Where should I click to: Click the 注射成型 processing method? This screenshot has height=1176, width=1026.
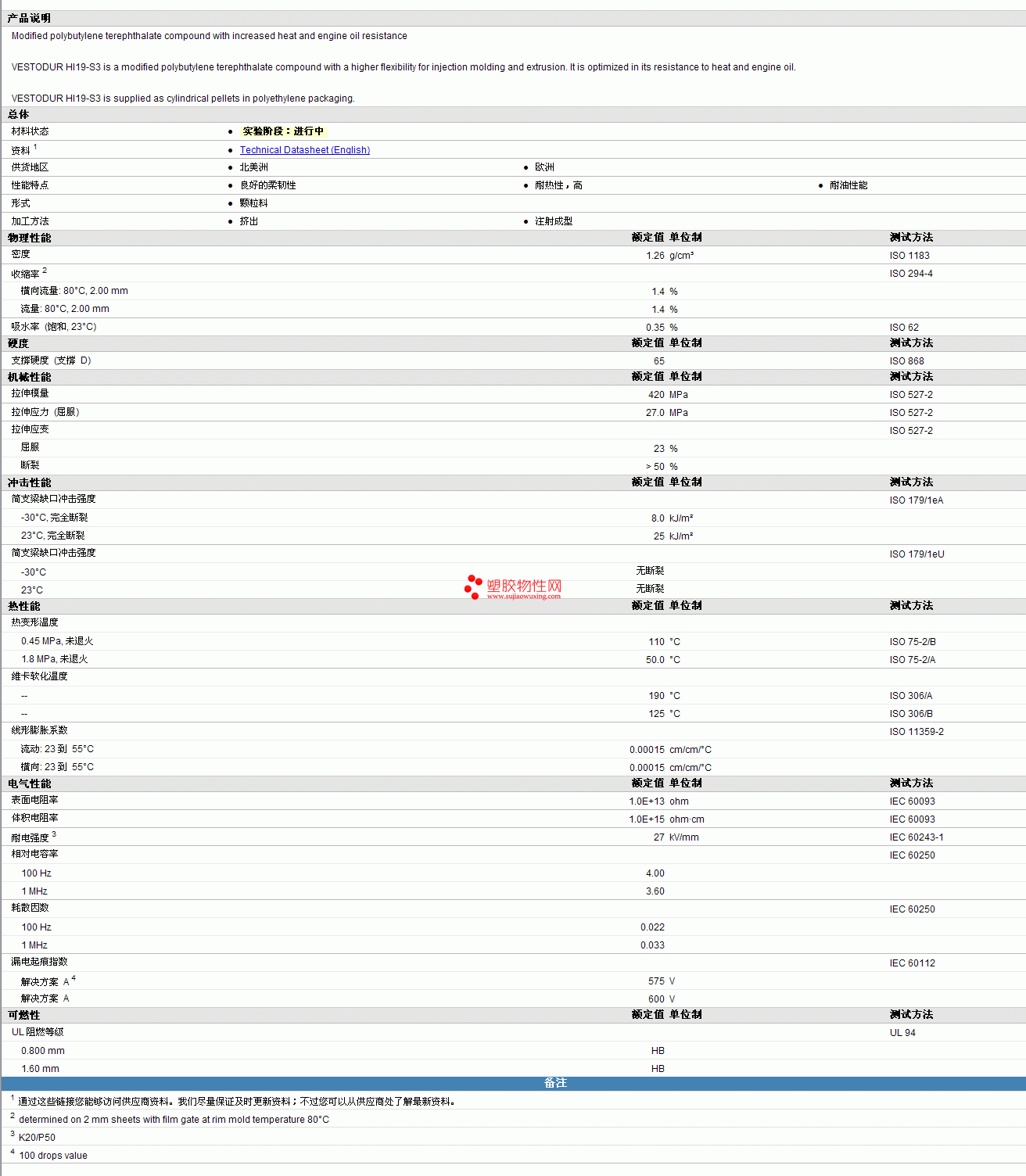click(554, 221)
